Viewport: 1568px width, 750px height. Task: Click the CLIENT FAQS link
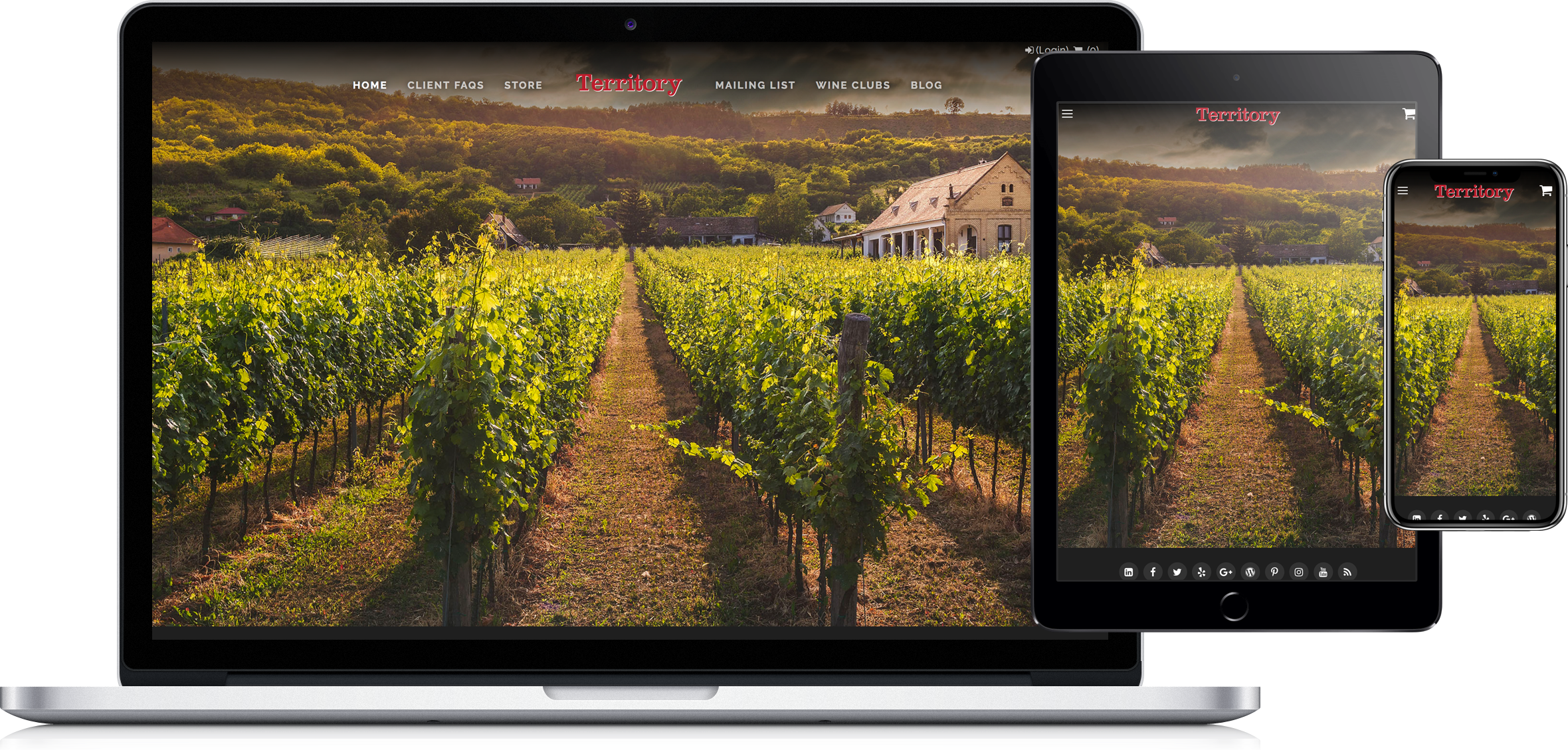coord(444,85)
